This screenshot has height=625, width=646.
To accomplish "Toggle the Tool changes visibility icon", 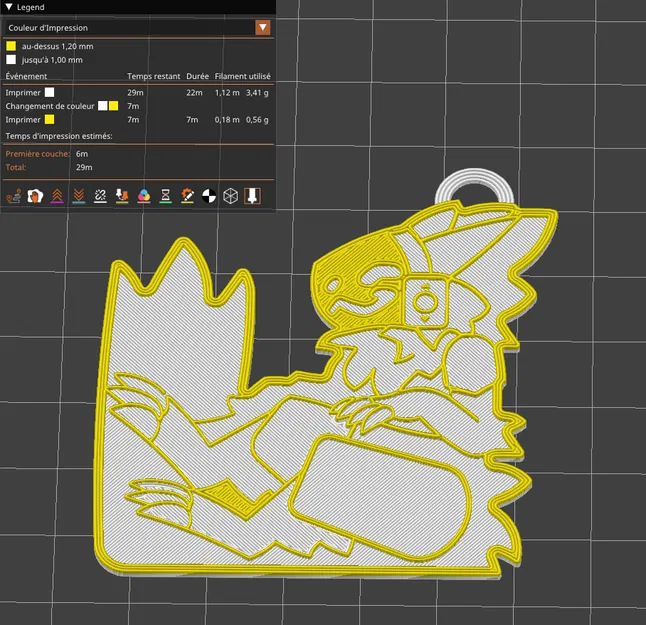I will [x=122, y=196].
